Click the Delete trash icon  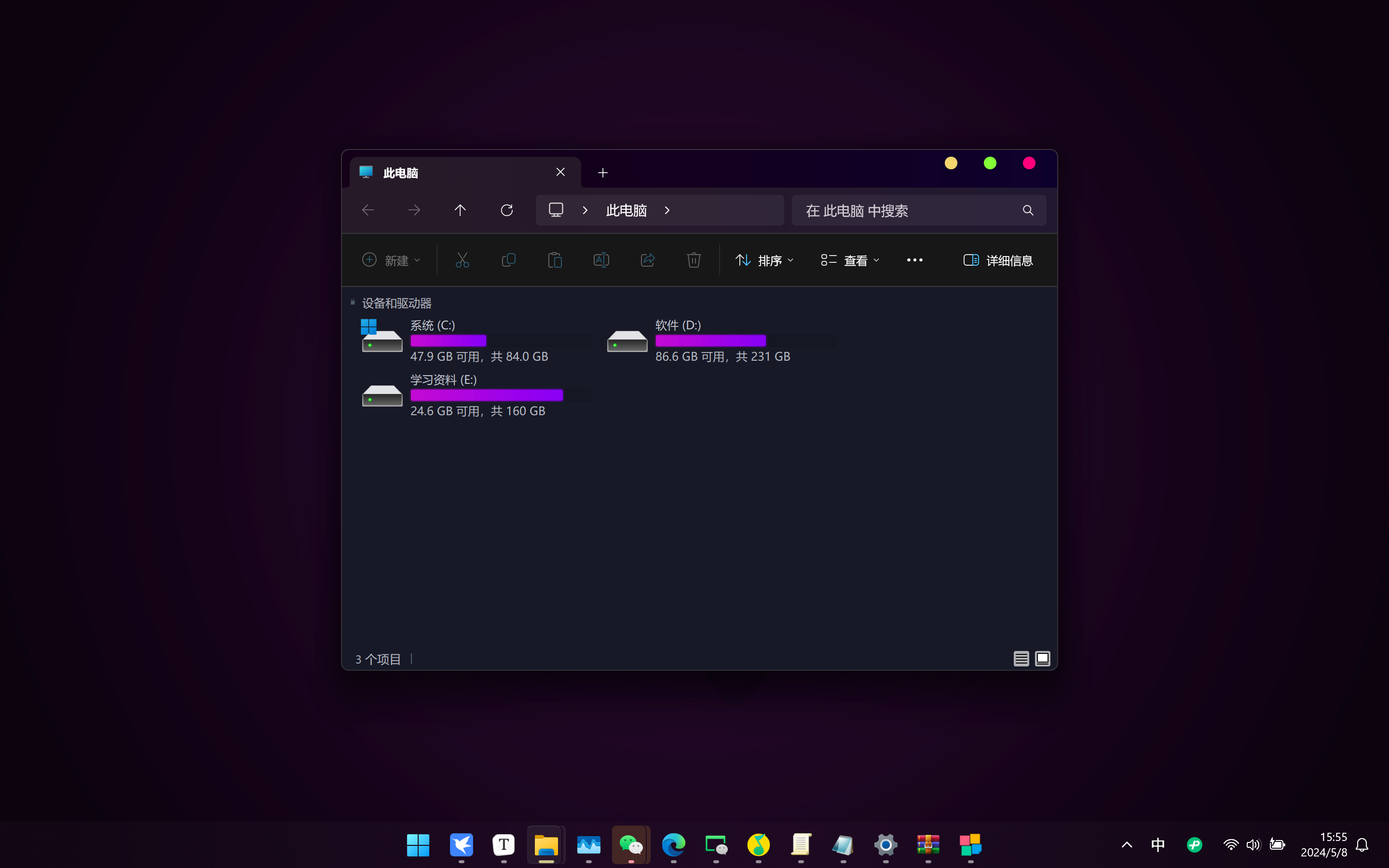tap(694, 260)
